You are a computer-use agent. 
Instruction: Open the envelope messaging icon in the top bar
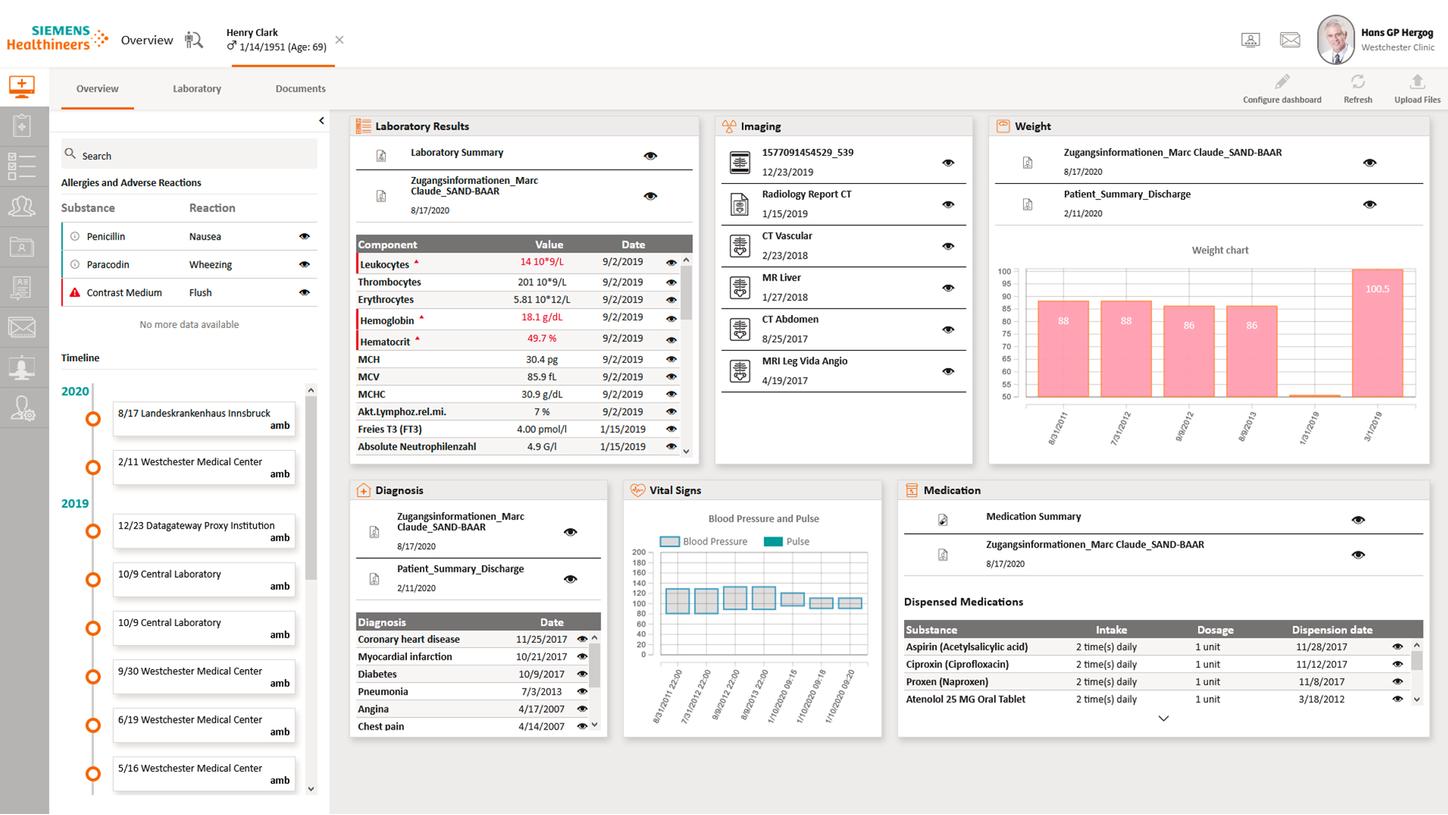(1290, 39)
